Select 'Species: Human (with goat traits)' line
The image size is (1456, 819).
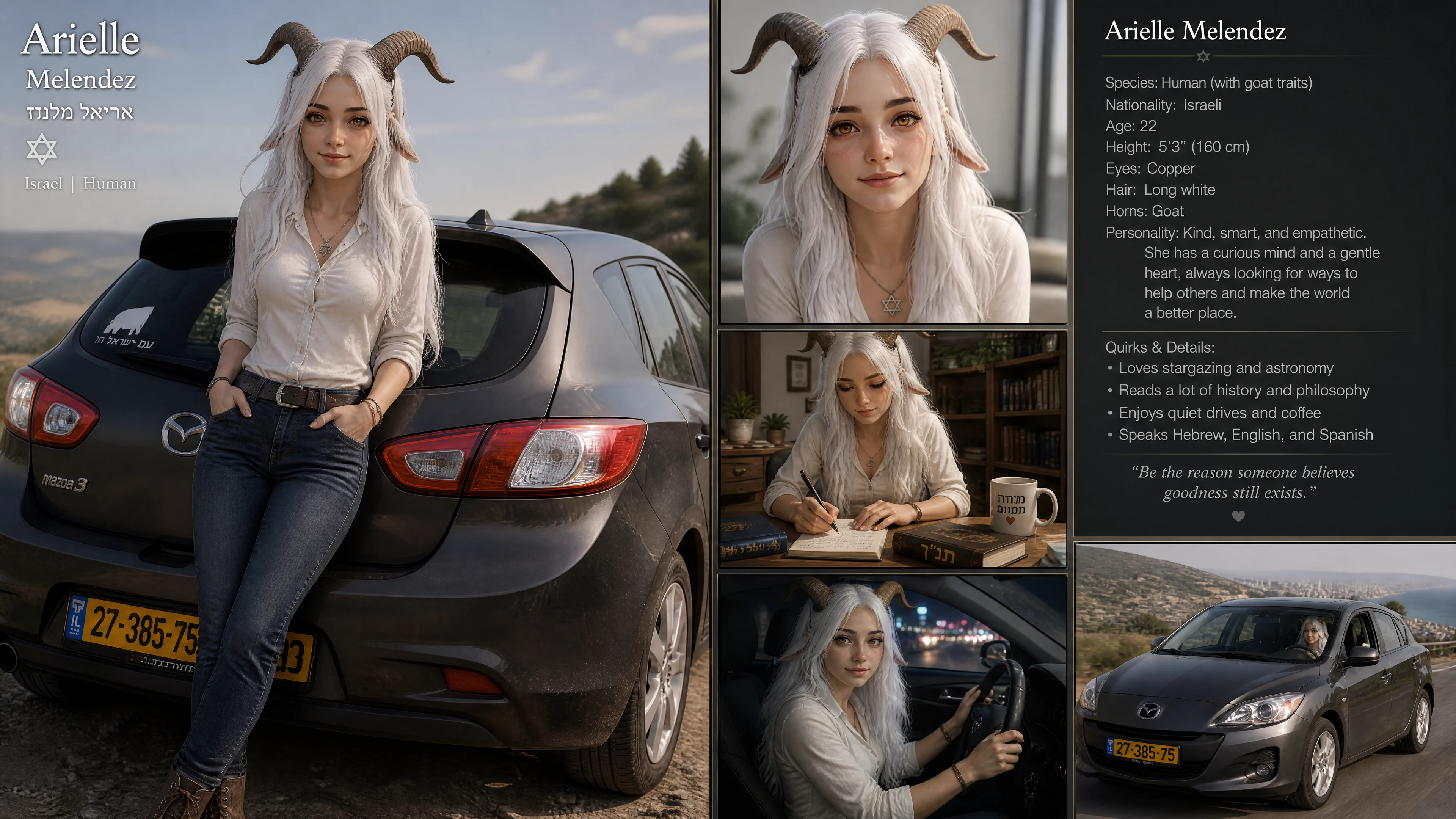coord(1208,83)
